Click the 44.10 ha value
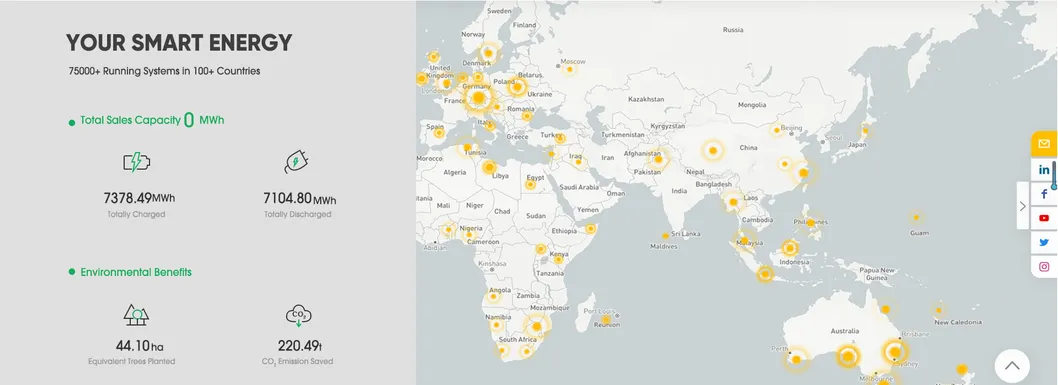The height and width of the screenshot is (385, 1058). point(140,346)
